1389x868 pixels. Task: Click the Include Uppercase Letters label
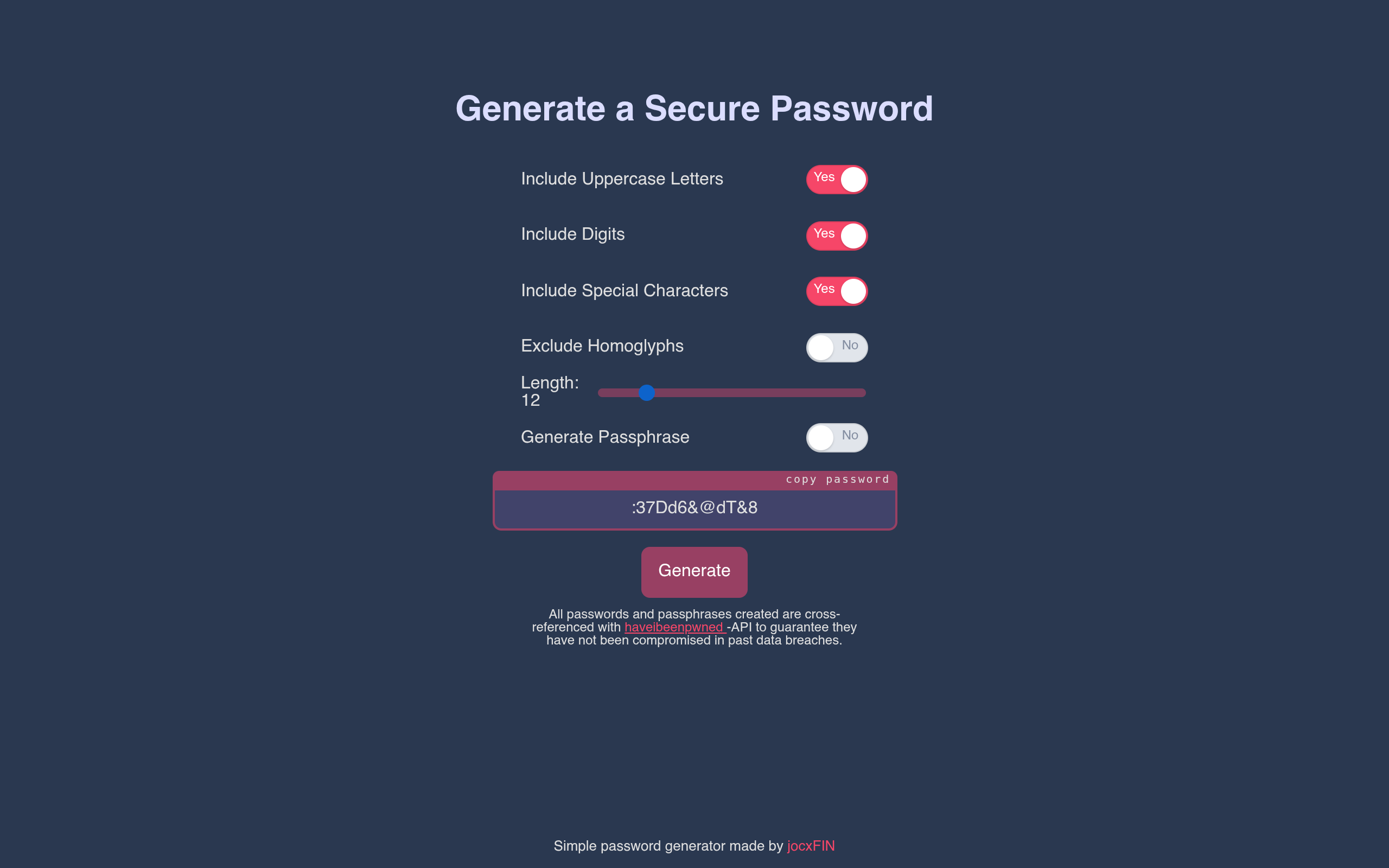622,178
